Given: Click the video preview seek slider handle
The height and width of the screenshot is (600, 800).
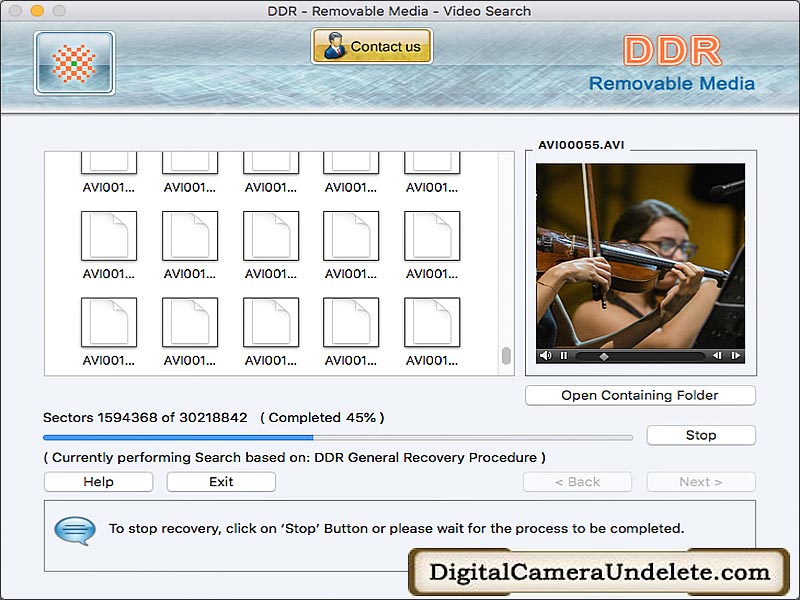Looking at the screenshot, I should 603,355.
